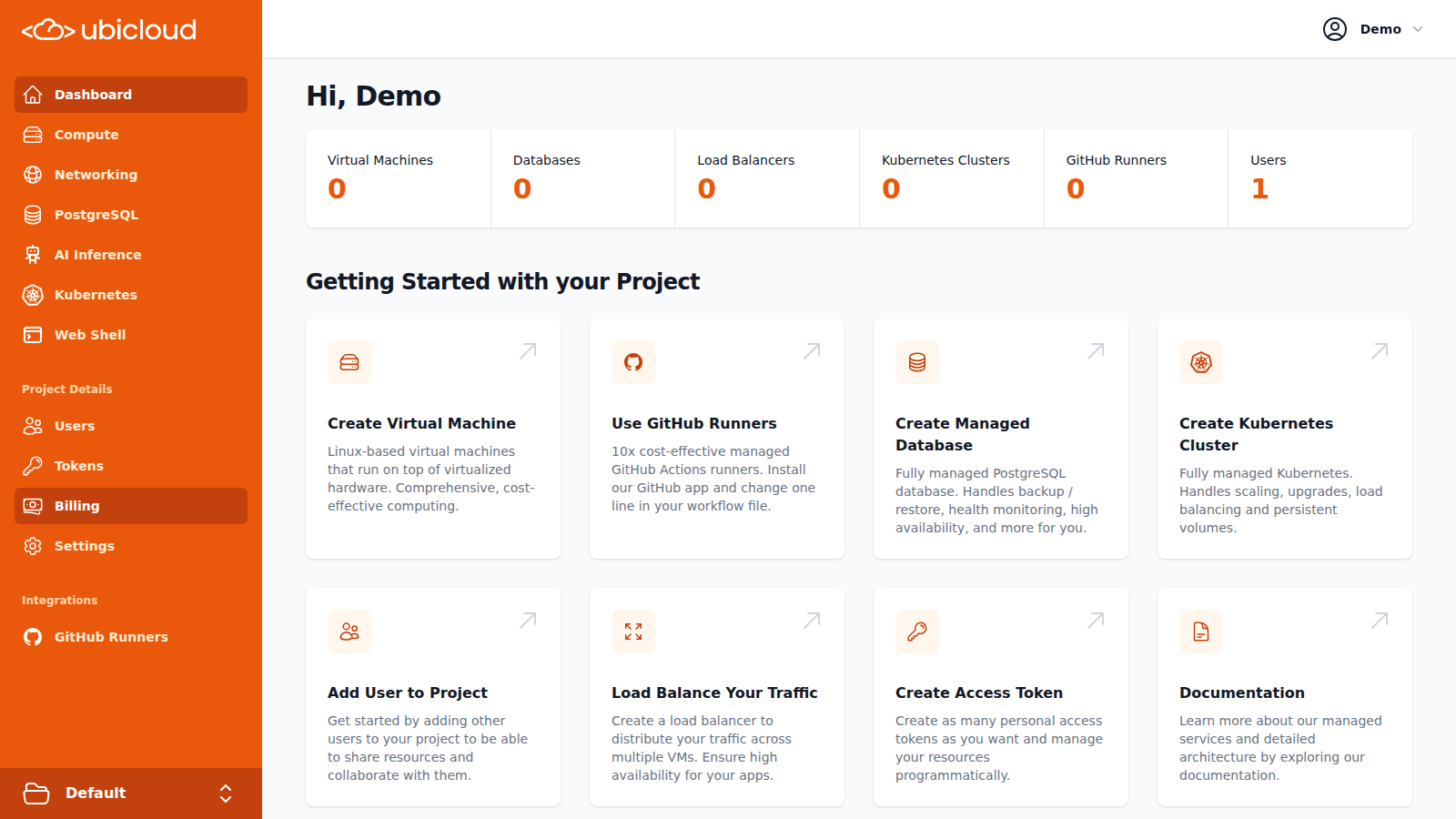Click the GitHub Runners count tile

(x=1136, y=178)
